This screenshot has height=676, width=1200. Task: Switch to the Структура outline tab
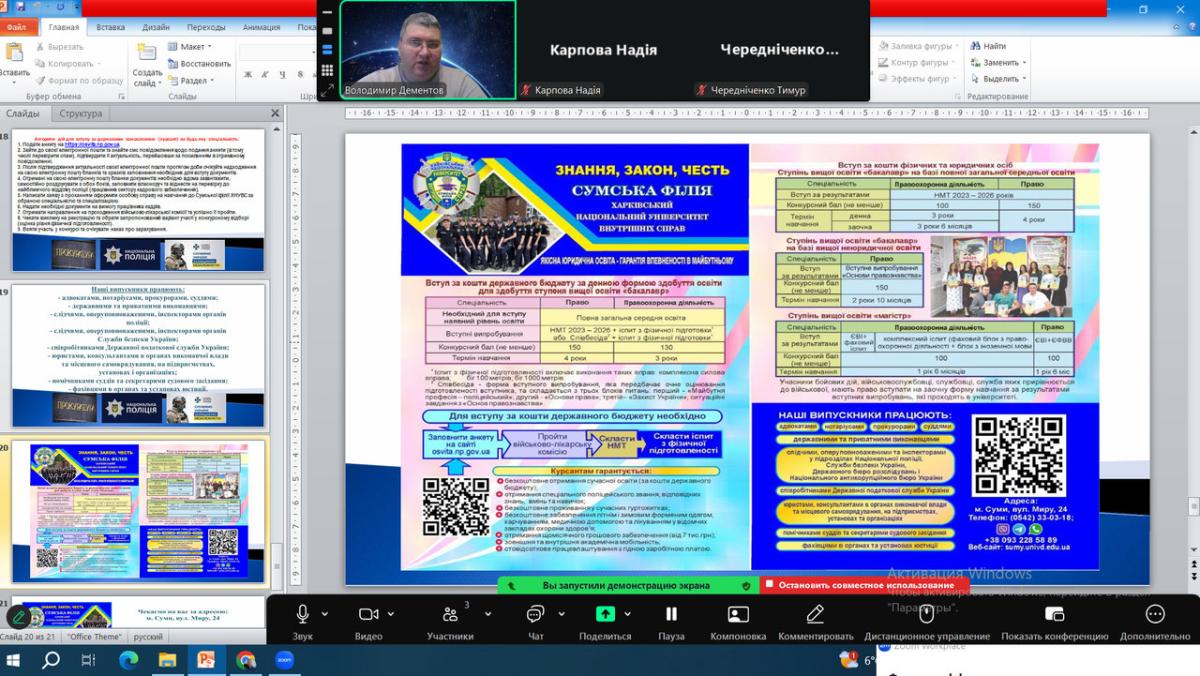click(x=80, y=113)
